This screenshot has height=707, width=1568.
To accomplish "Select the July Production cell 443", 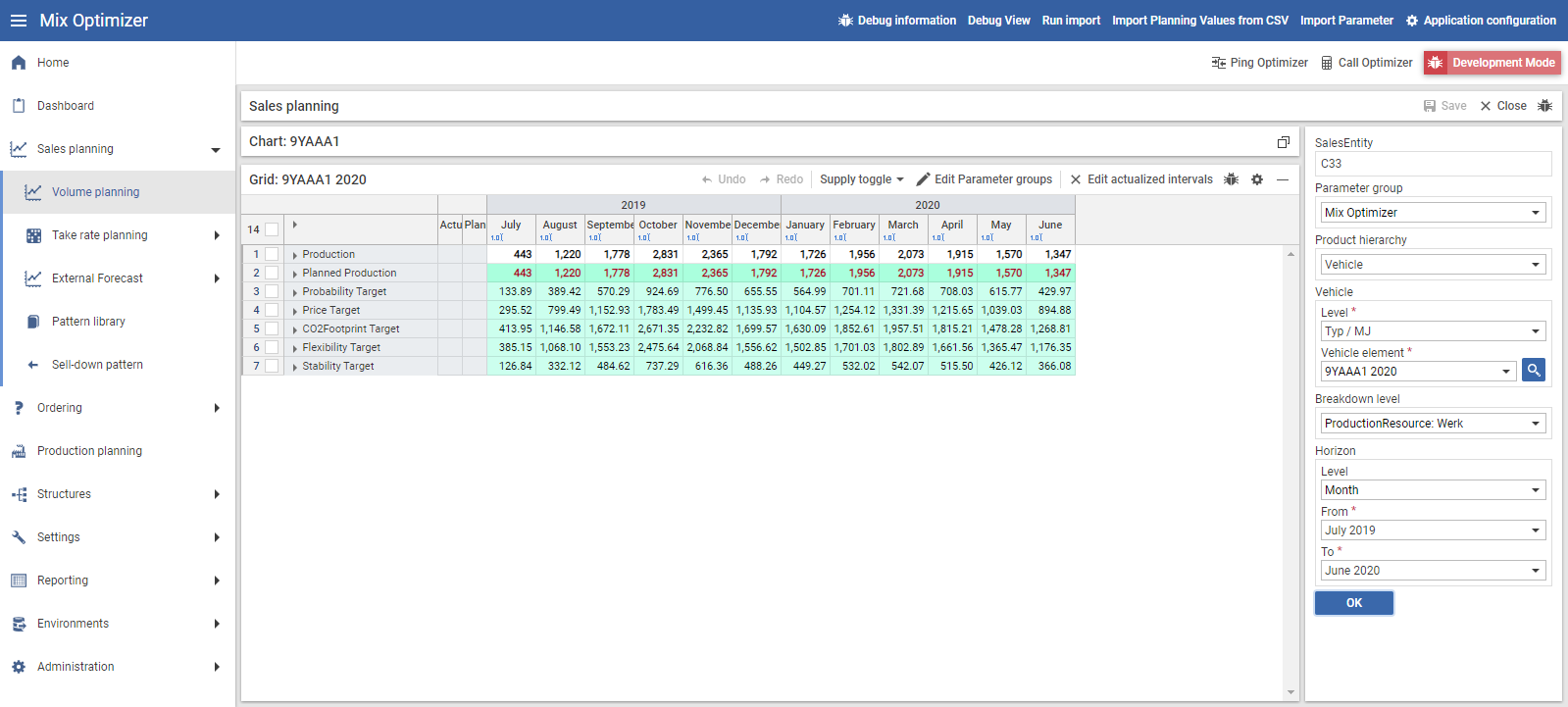I will tap(511, 254).
